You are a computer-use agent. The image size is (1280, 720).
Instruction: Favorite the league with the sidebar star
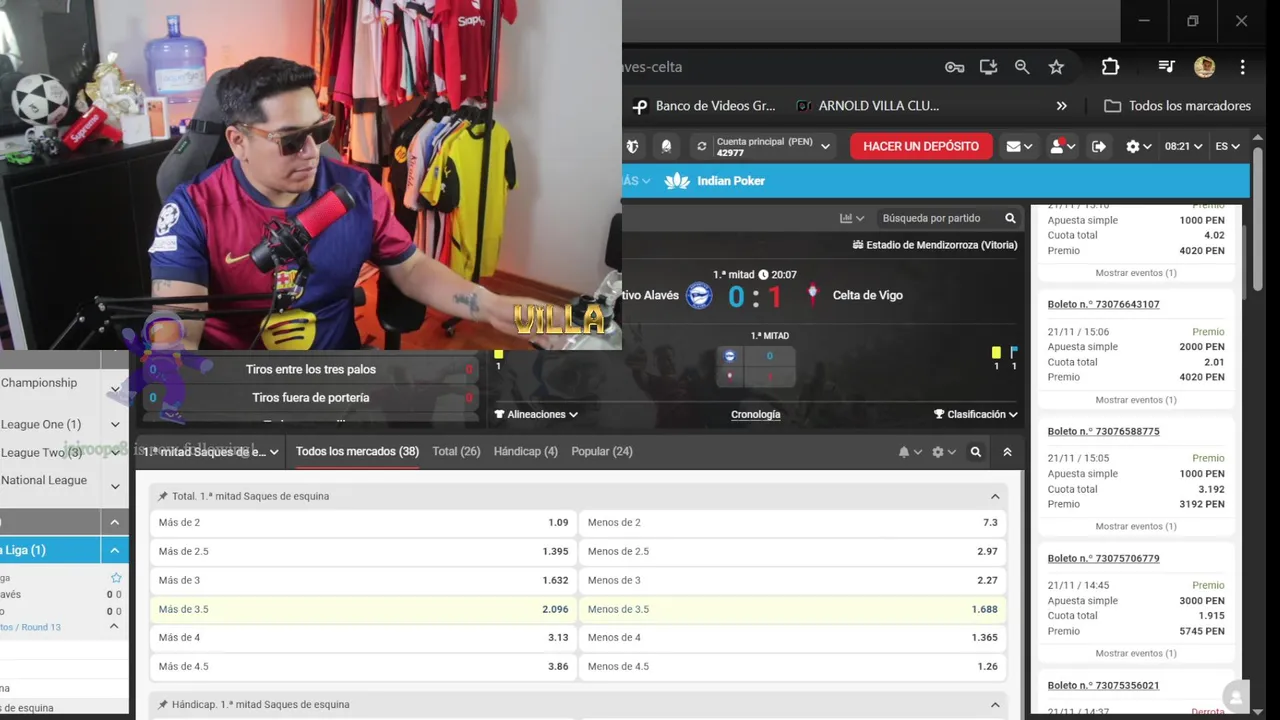coord(116,578)
